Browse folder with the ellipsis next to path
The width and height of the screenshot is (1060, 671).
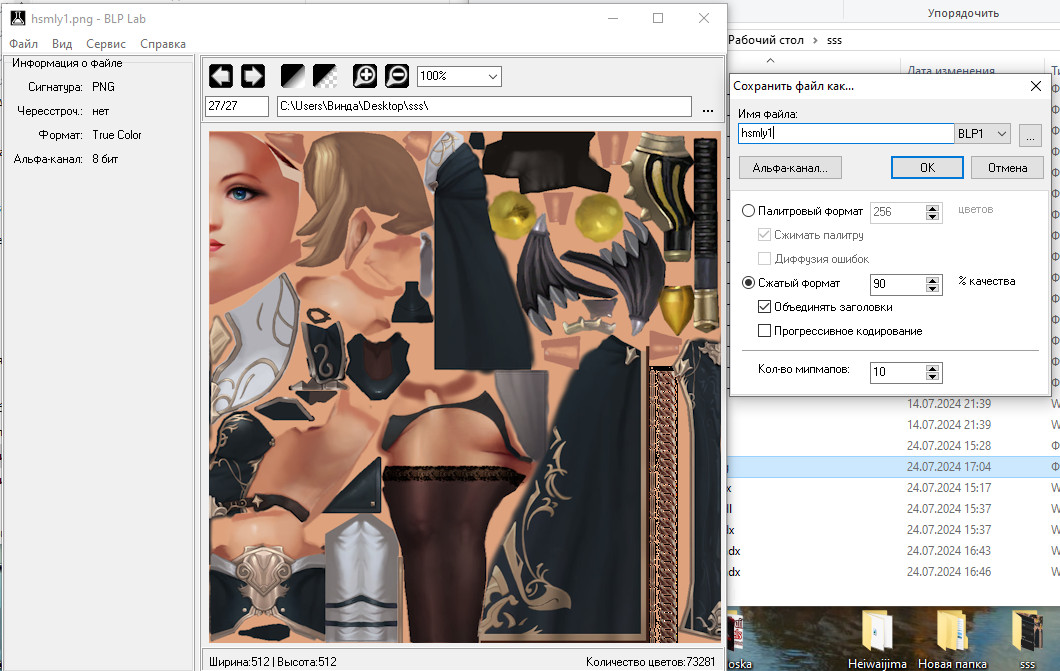pos(708,109)
